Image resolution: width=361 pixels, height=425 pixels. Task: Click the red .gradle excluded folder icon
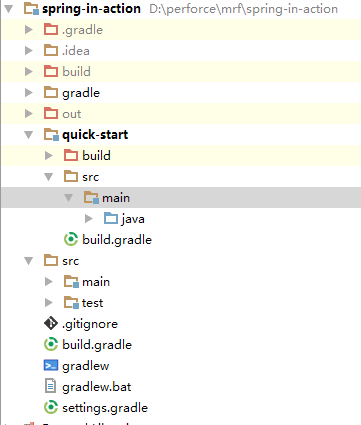click(51, 30)
